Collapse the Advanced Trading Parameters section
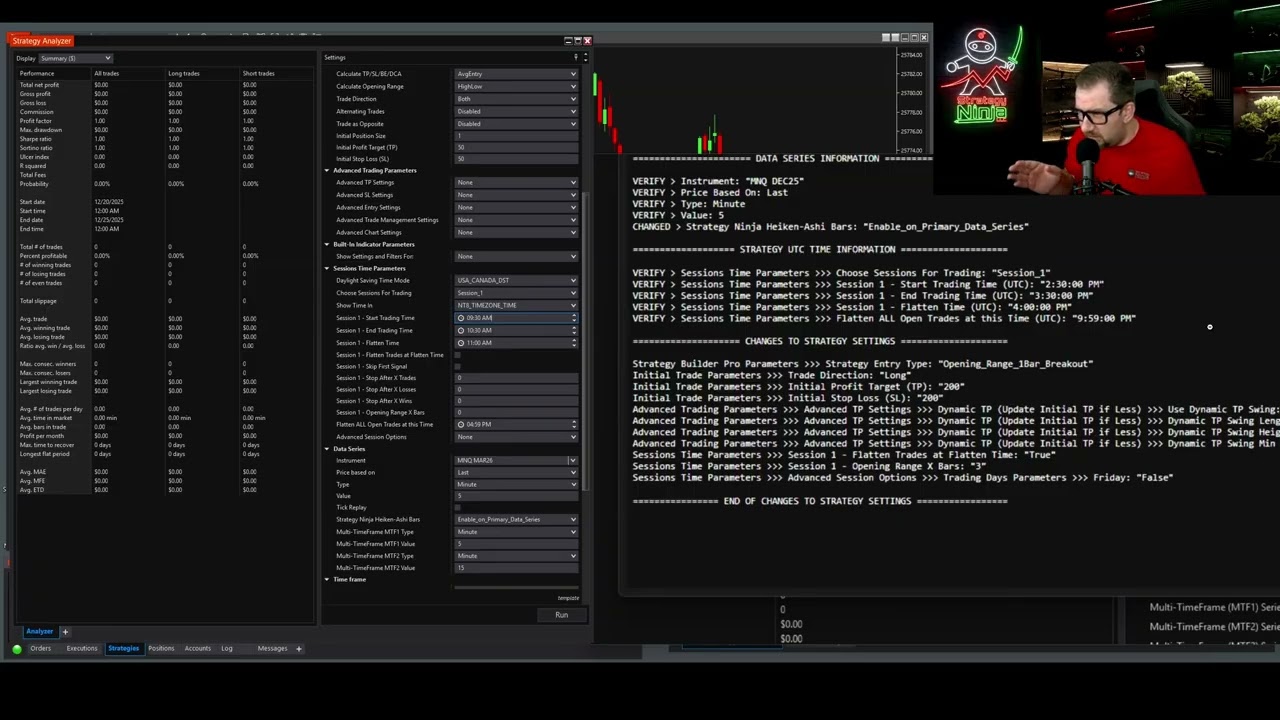 tap(326, 170)
